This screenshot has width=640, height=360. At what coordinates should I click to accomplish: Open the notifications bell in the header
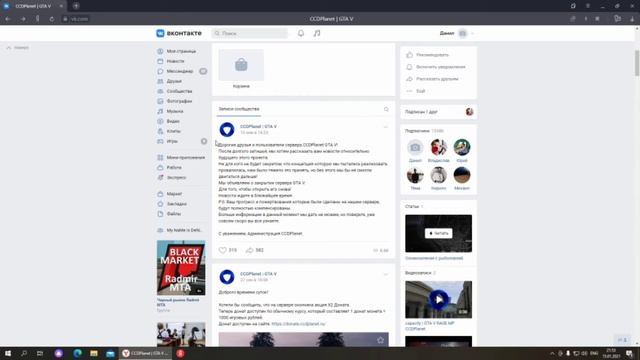click(x=301, y=33)
